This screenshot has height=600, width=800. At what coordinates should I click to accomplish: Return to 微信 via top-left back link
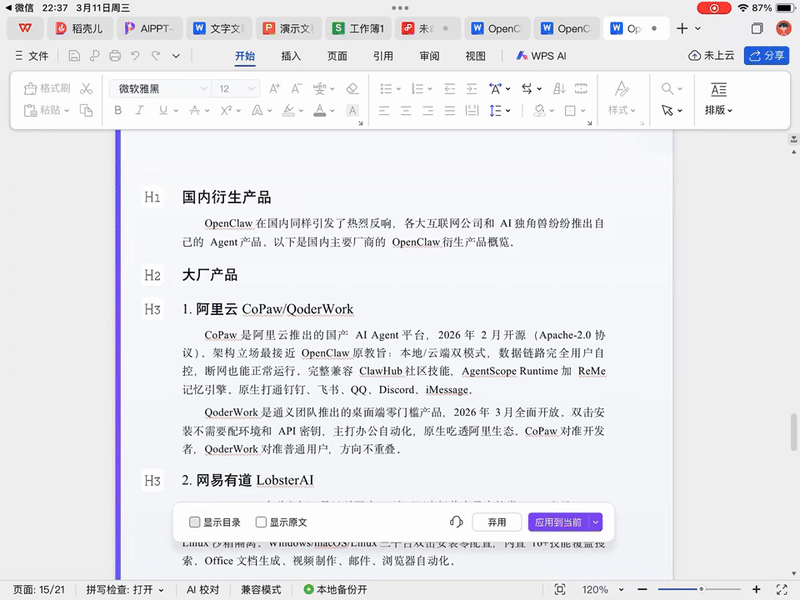coord(19,8)
